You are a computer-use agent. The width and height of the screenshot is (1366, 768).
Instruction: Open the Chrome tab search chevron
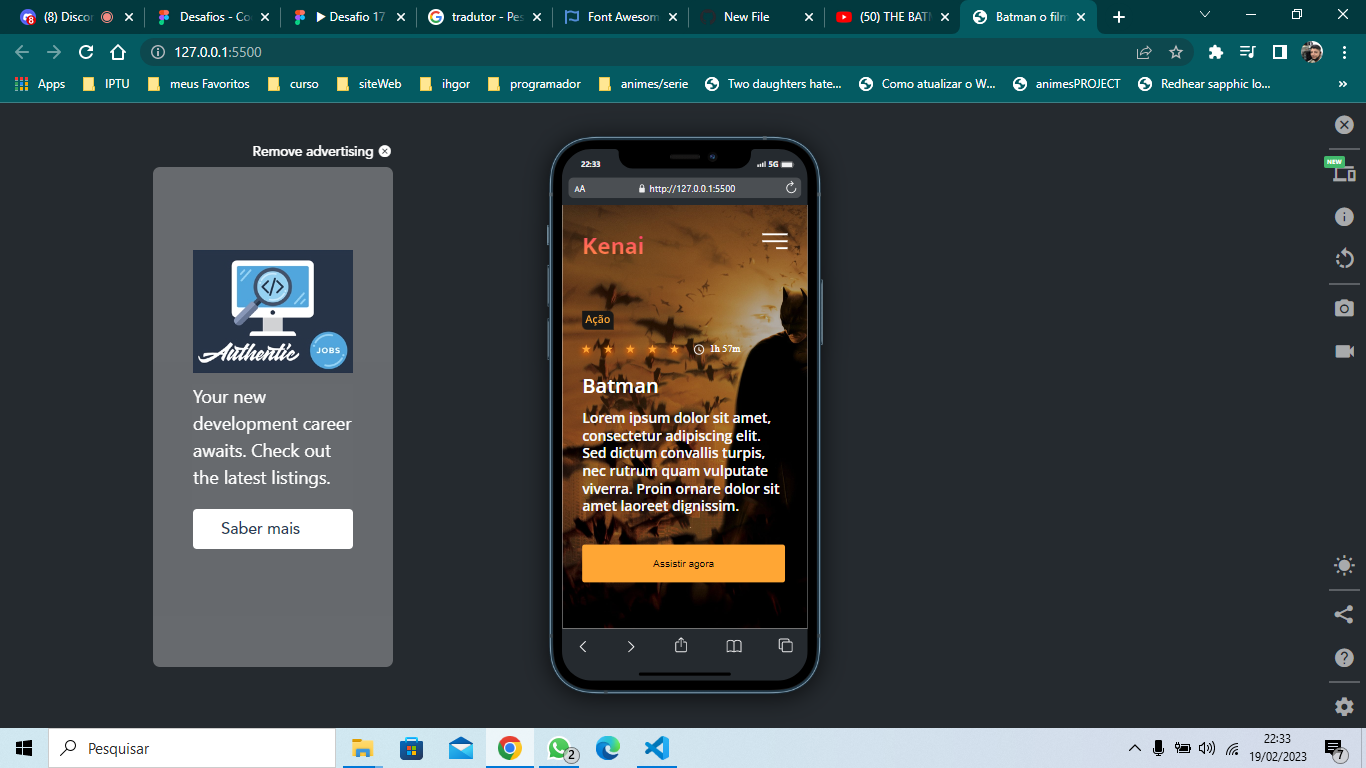(1204, 15)
